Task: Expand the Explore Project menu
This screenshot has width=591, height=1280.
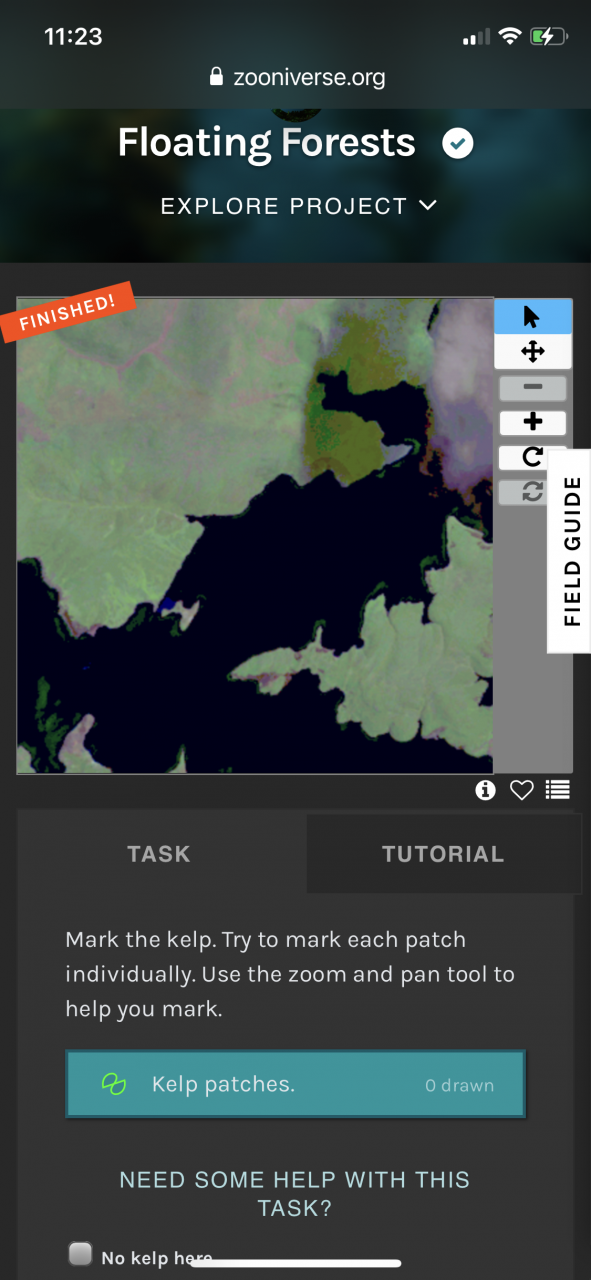Action: coord(299,206)
